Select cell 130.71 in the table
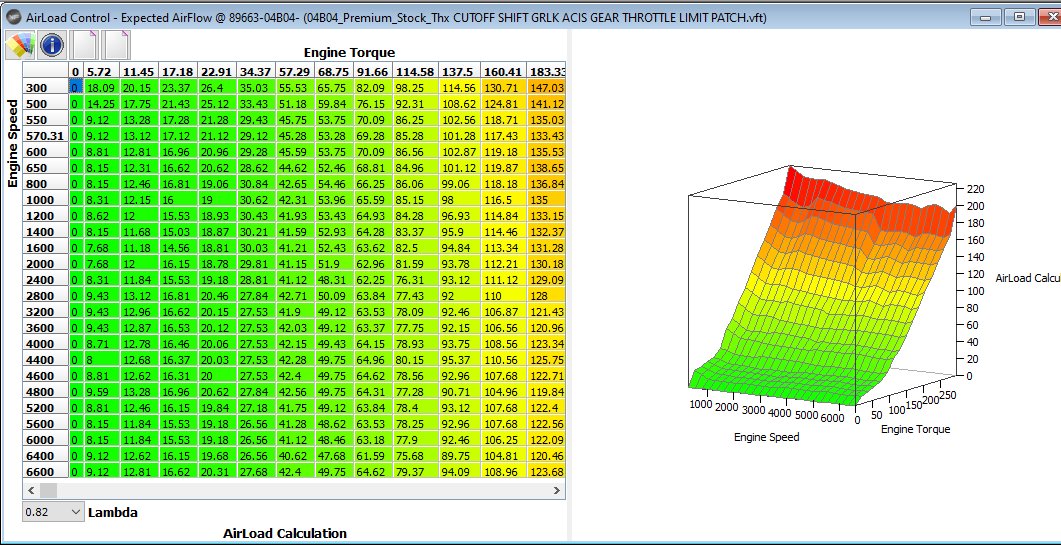The image size is (1061, 545). pos(503,87)
